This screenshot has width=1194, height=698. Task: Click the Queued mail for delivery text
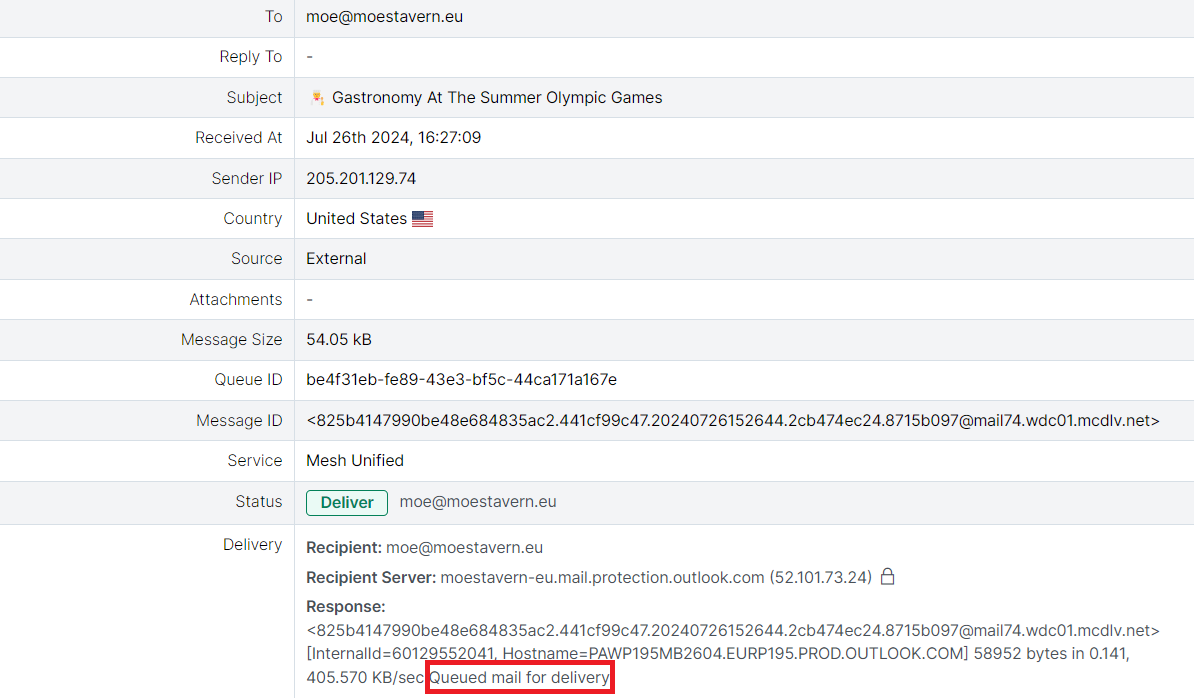click(x=519, y=678)
